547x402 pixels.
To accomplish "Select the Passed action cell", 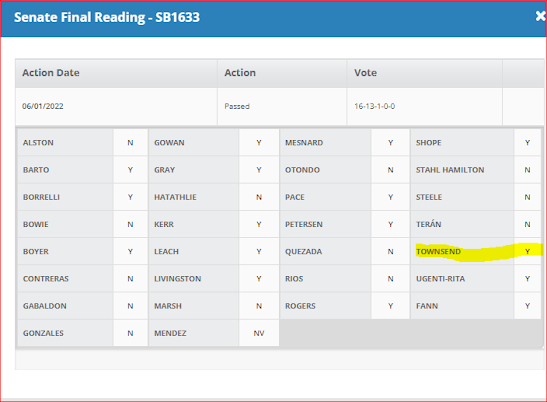I will [282, 106].
